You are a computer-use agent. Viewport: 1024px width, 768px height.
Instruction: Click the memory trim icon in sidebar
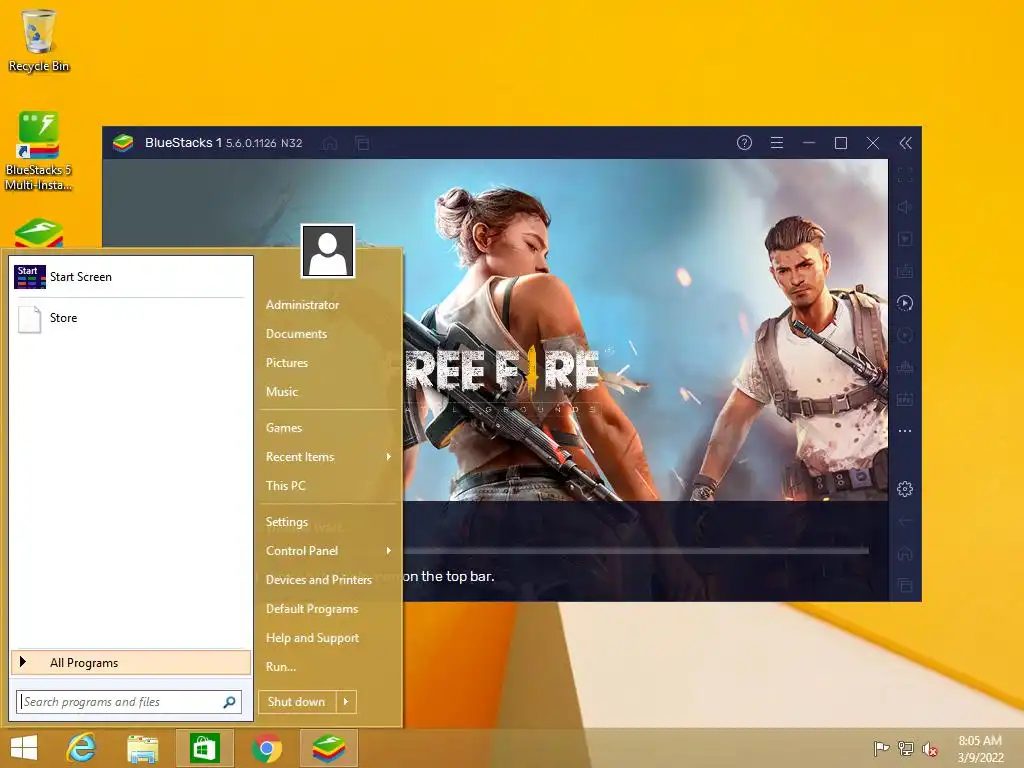click(904, 367)
